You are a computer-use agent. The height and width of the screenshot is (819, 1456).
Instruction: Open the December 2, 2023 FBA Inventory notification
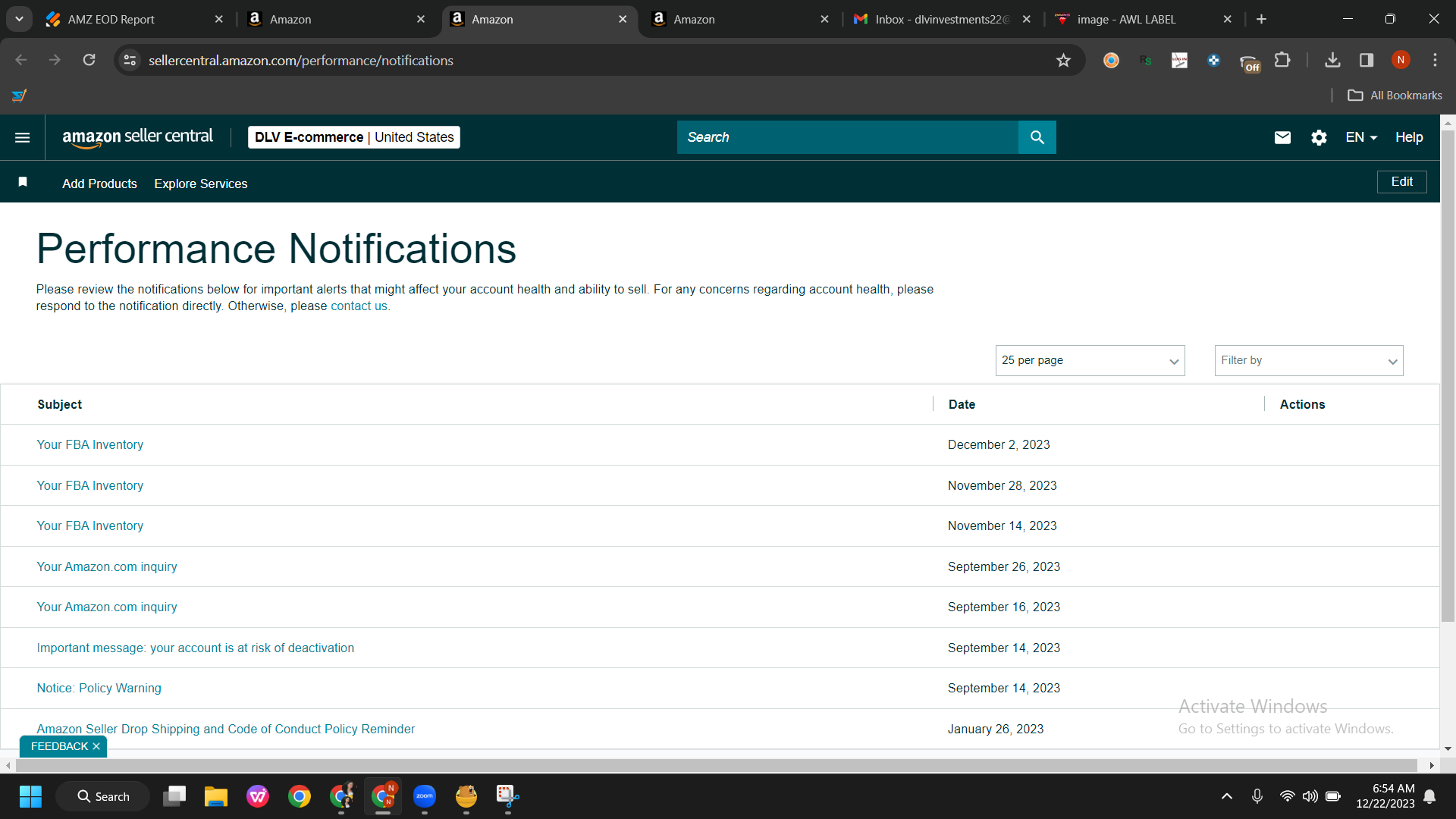click(x=90, y=444)
